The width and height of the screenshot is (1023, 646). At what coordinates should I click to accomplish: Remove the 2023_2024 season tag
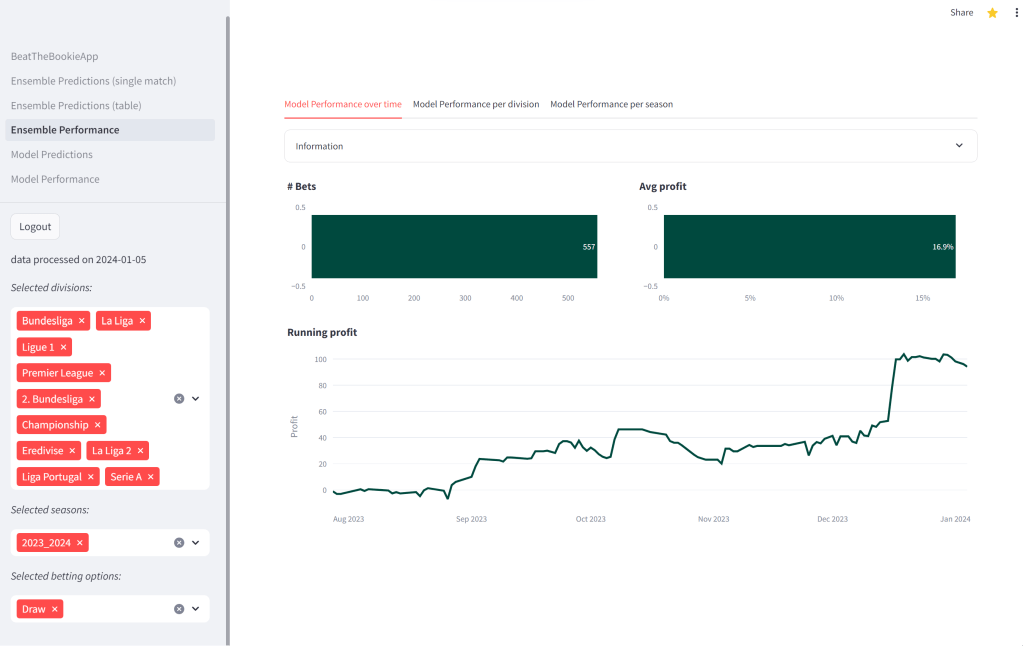[x=80, y=543]
